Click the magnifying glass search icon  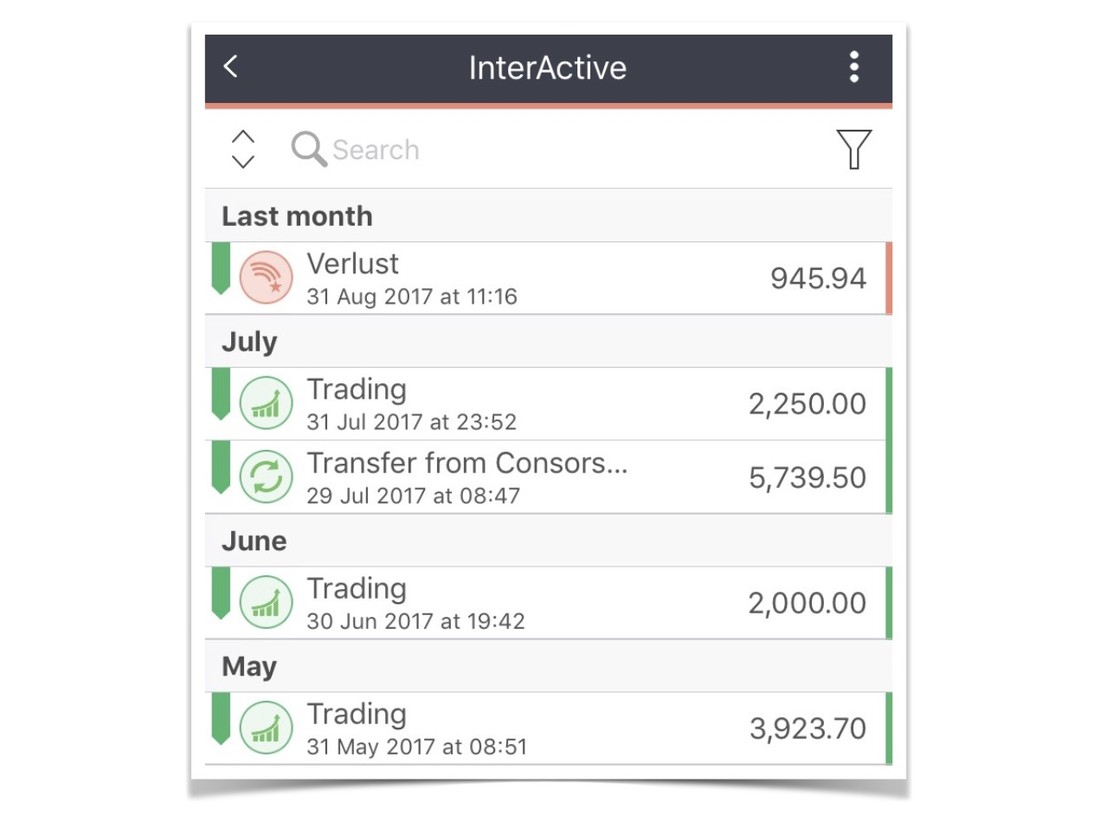point(309,149)
